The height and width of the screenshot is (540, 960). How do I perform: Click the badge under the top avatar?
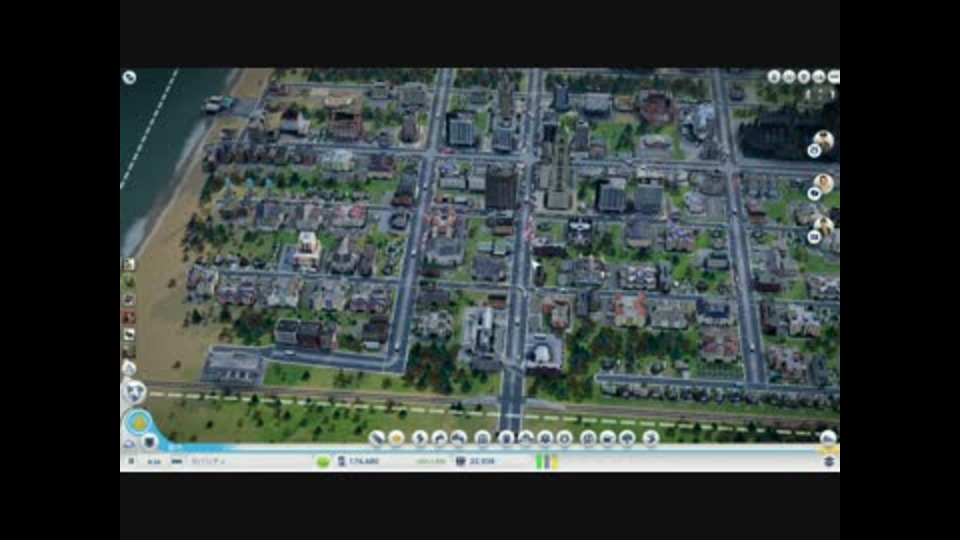pos(814,151)
